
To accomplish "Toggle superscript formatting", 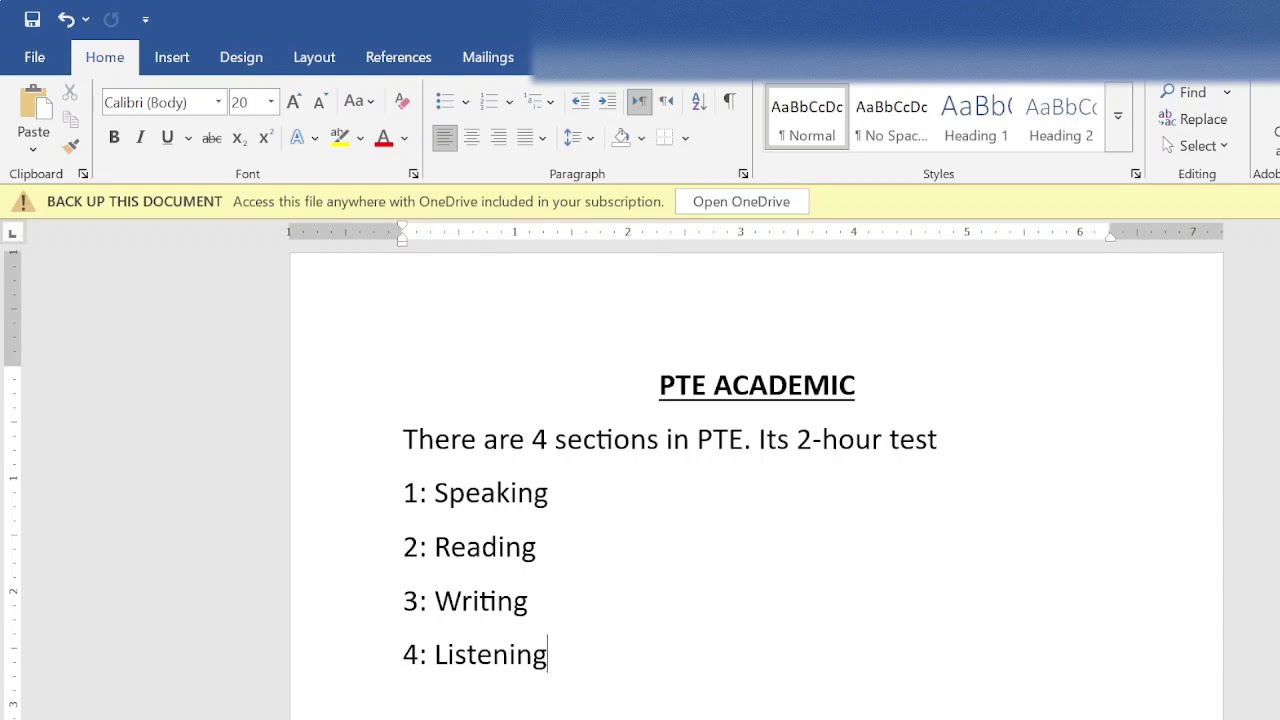I will tap(265, 138).
